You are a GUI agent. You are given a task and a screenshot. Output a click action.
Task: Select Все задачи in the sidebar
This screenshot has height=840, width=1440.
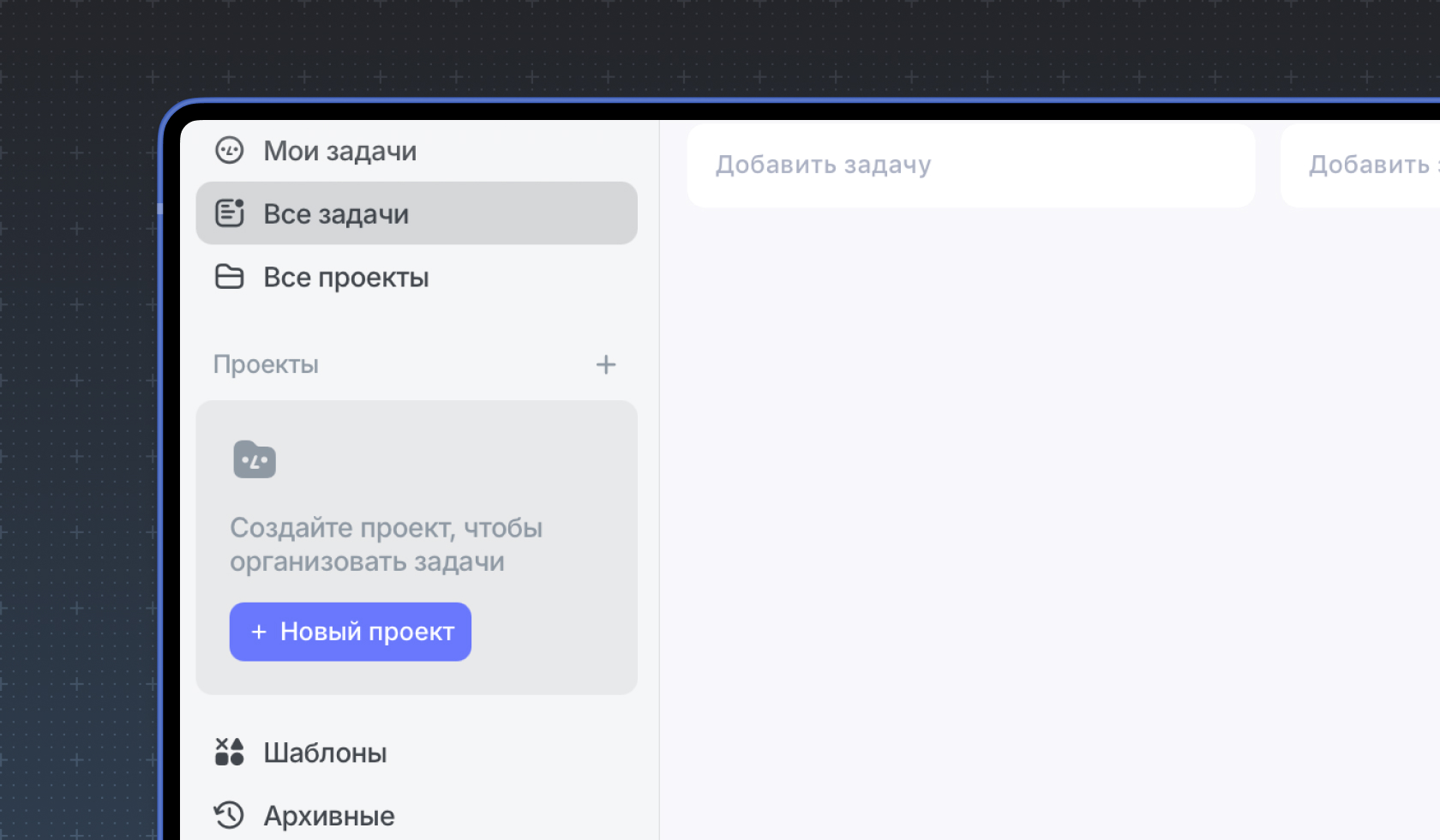(x=417, y=213)
